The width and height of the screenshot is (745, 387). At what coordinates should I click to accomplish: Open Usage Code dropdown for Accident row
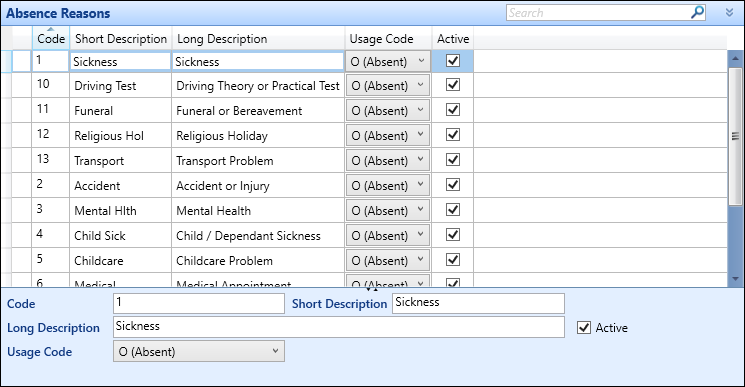click(388, 186)
